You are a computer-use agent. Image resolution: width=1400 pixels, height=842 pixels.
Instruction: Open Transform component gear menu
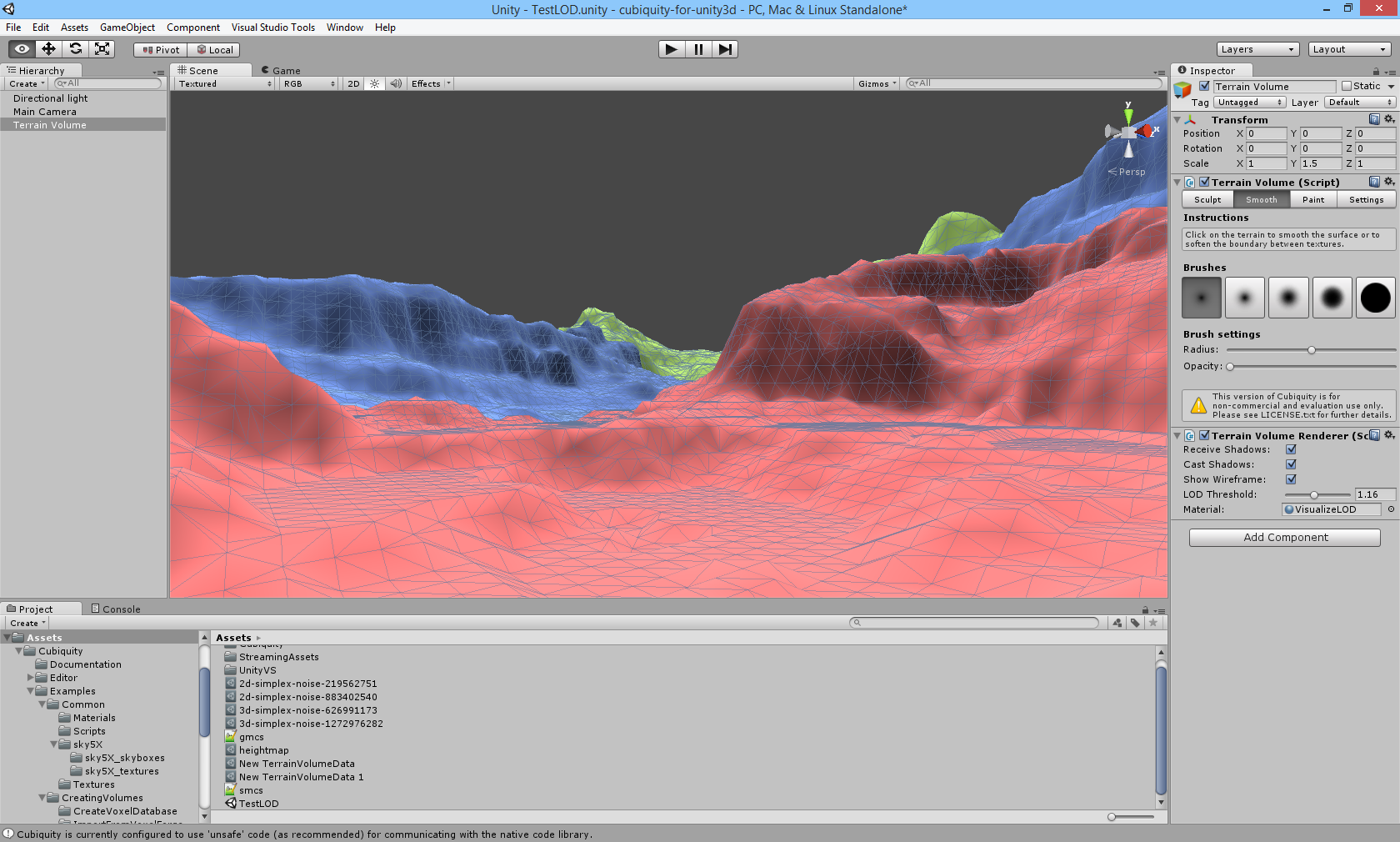click(1389, 119)
